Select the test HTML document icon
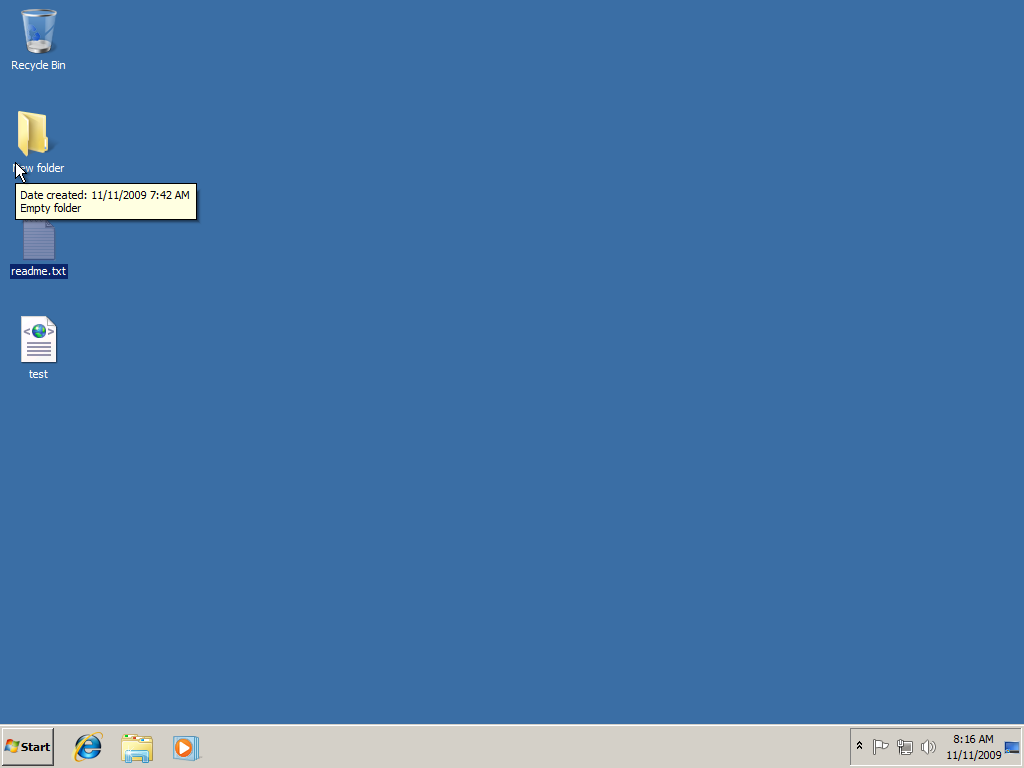 click(39, 339)
